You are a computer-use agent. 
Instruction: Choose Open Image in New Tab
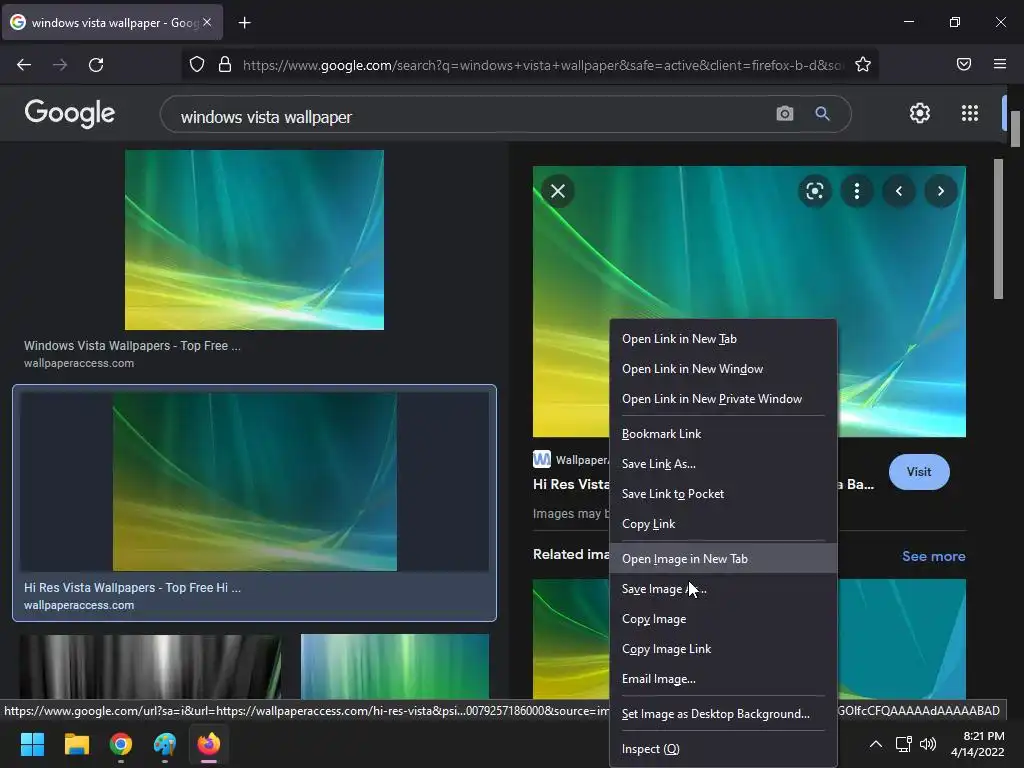tap(723, 559)
